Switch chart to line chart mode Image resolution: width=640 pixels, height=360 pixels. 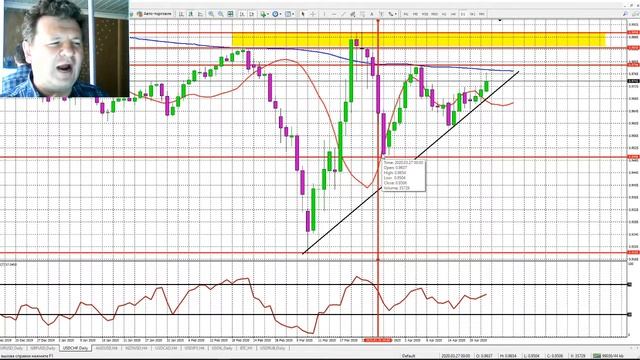pyautogui.click(x=200, y=14)
